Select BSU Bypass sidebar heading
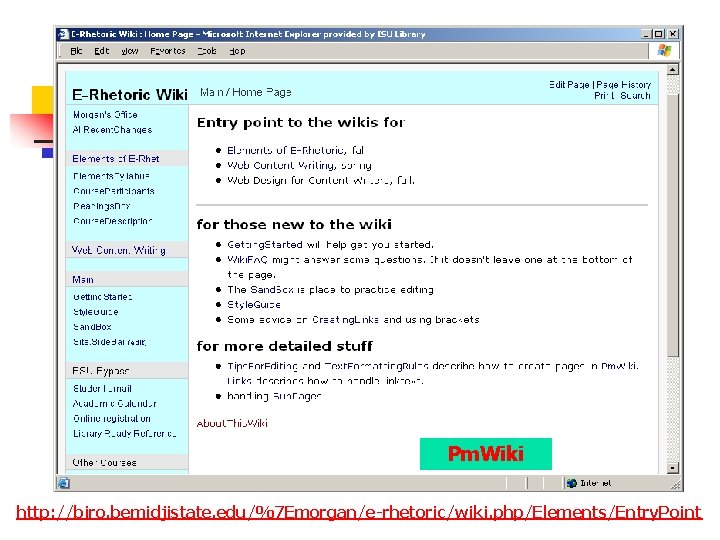This screenshot has width=720, height=540. pos(100,371)
